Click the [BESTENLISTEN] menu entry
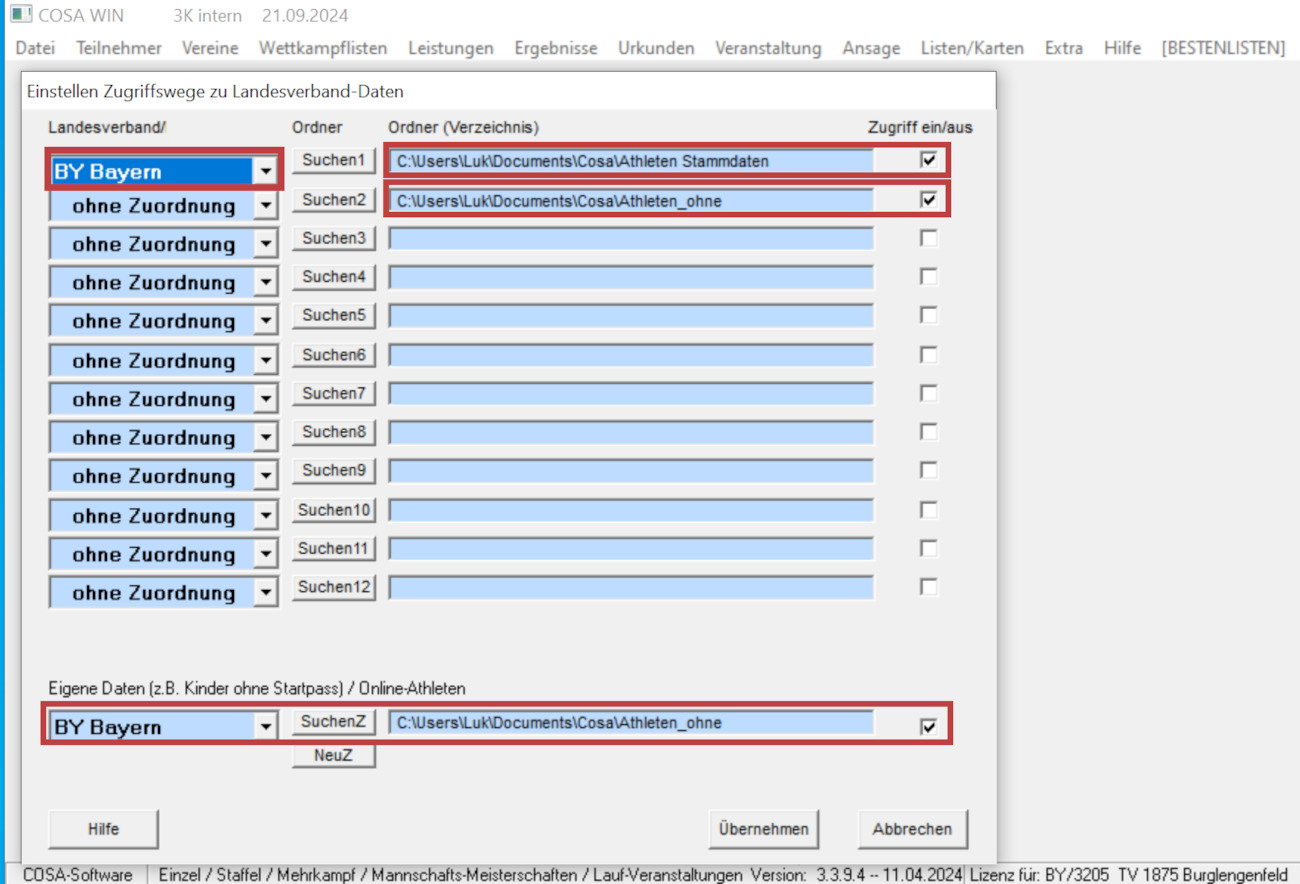Screen dimensions: 1300x884 1223,48
